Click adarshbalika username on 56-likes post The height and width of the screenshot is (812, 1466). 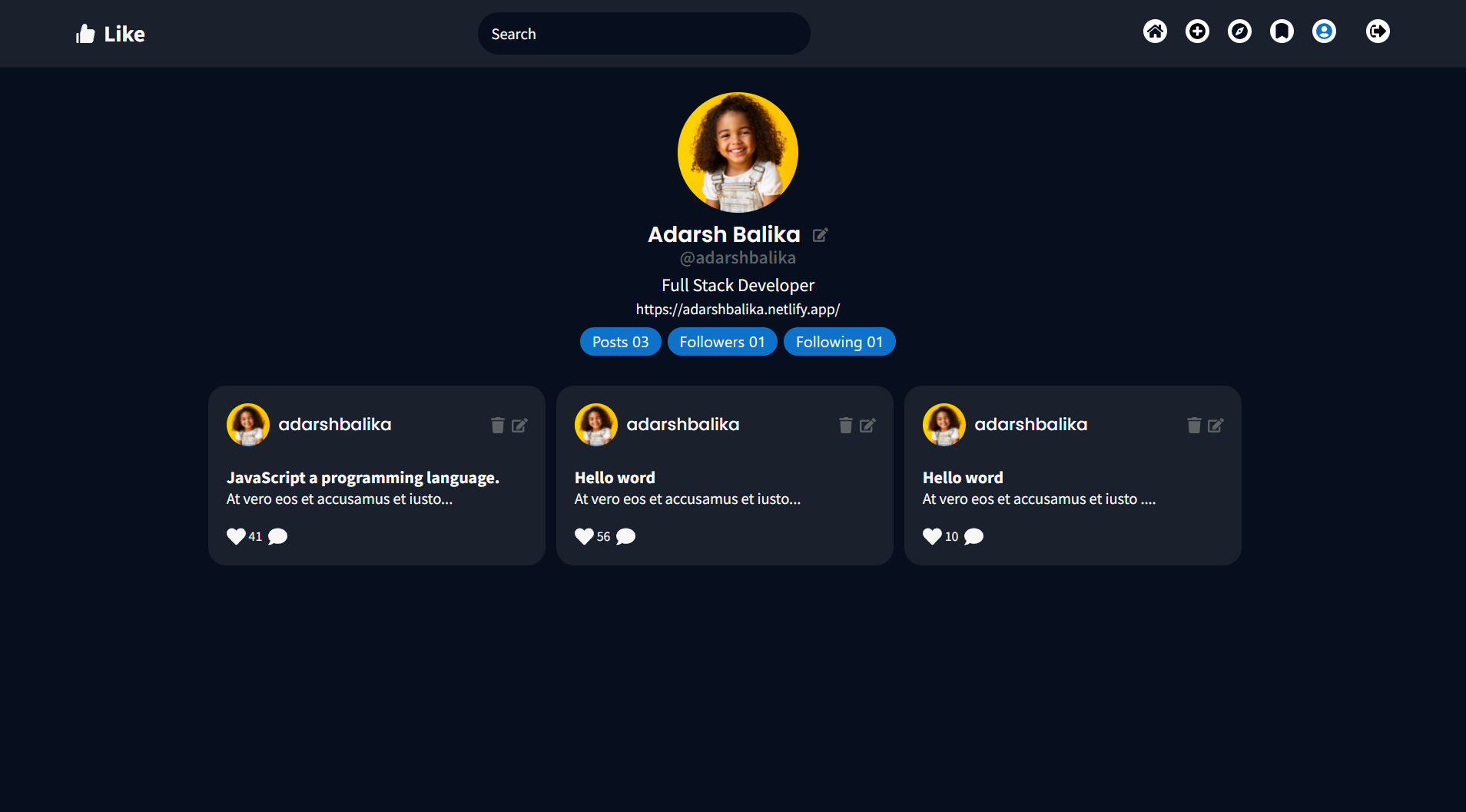[x=683, y=424]
